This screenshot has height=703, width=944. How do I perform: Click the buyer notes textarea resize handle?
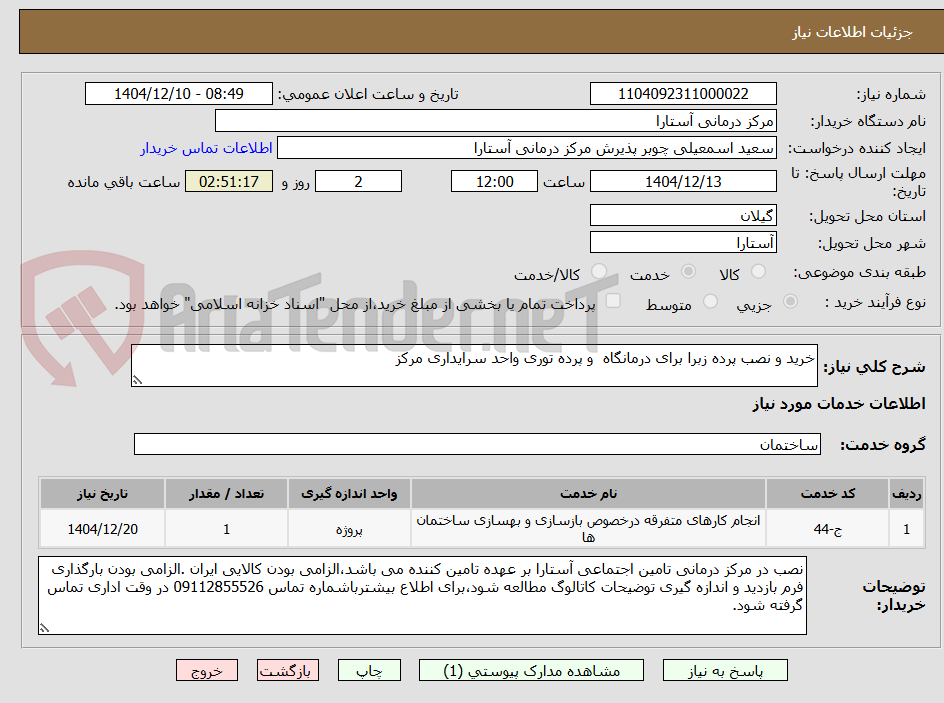[x=44, y=628]
